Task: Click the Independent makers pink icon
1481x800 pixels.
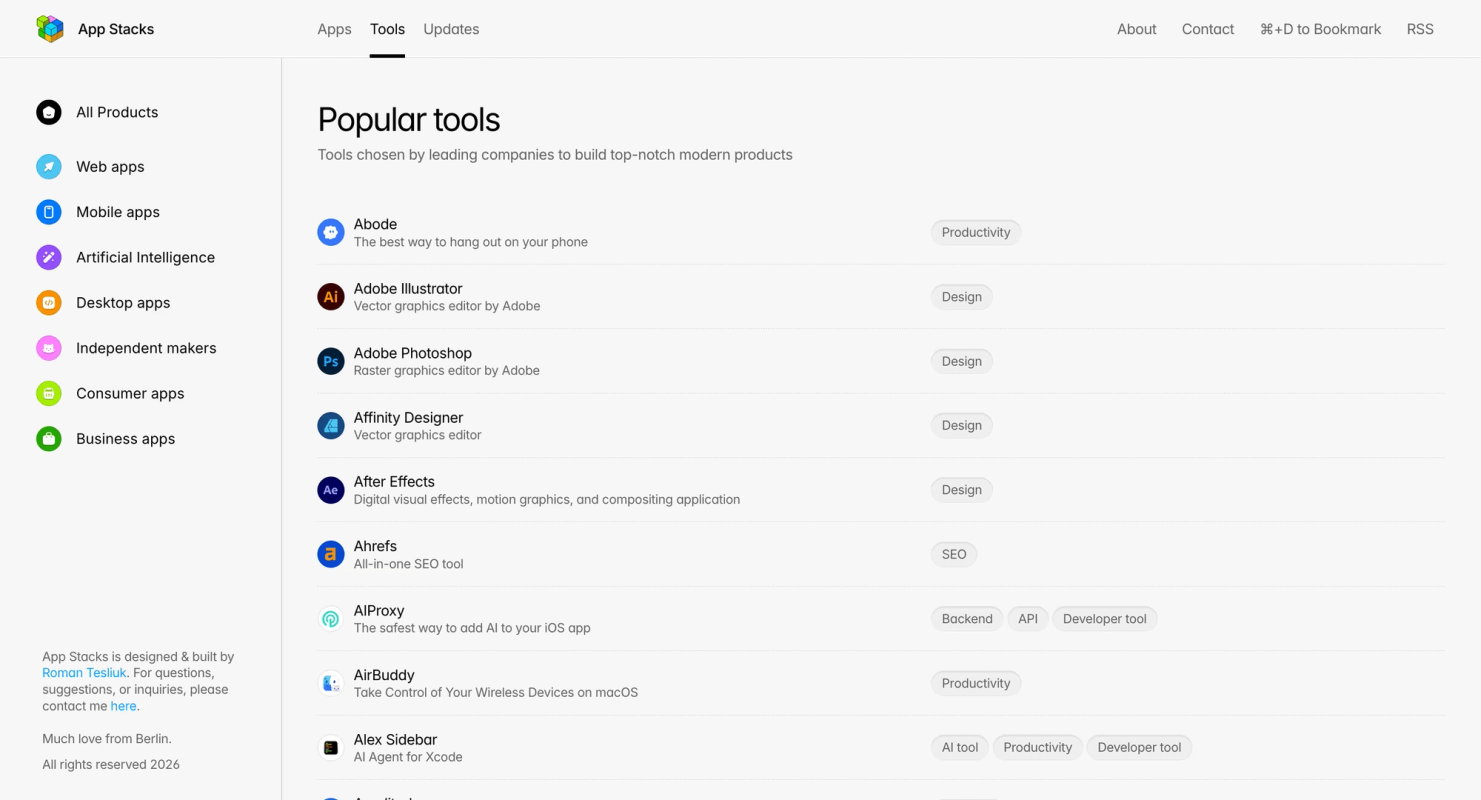Action: 49,348
